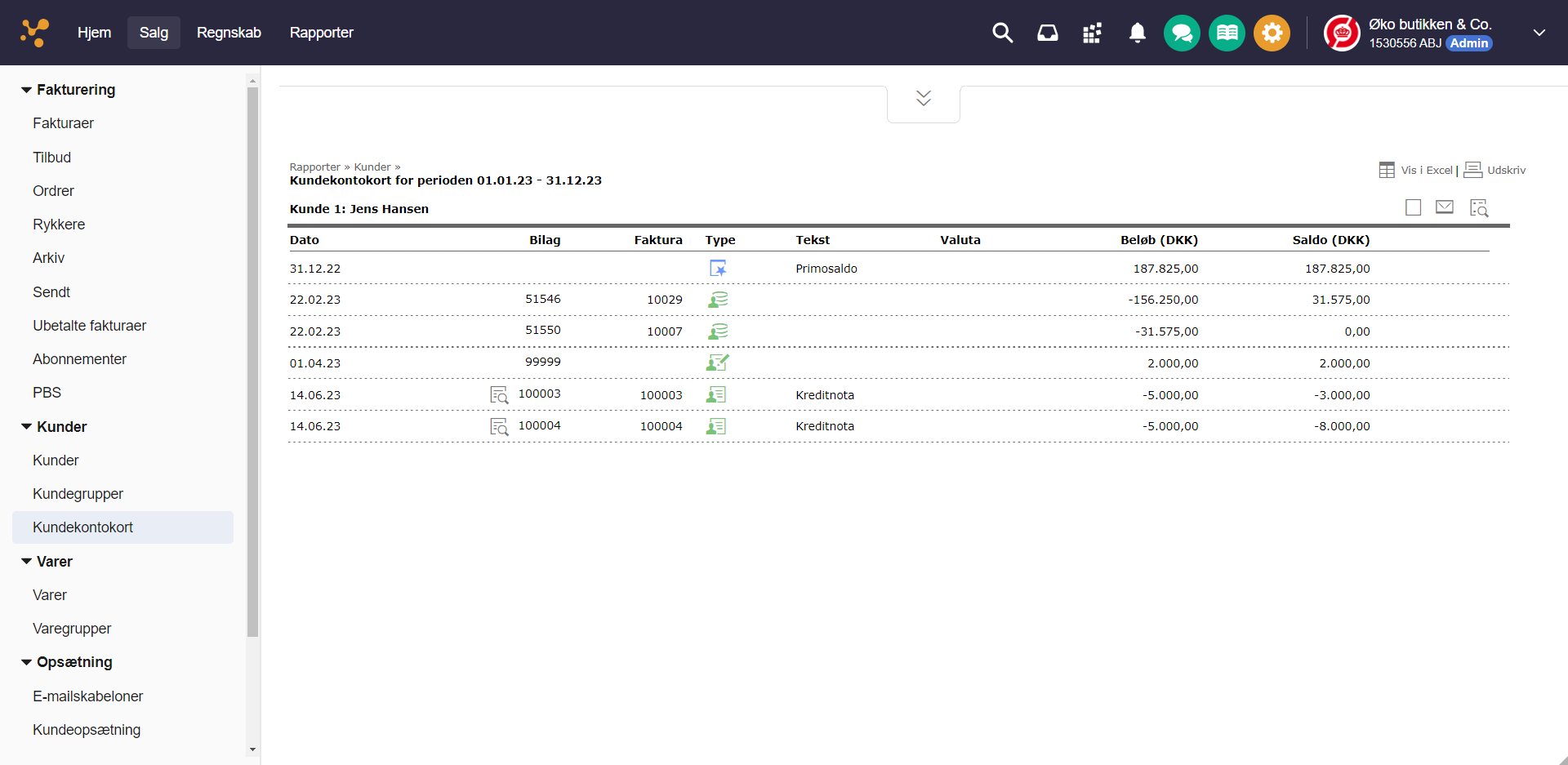This screenshot has height=765, width=1568.
Task: Tick the checkbox beside customer Jens Hansen
Action: click(x=1413, y=207)
